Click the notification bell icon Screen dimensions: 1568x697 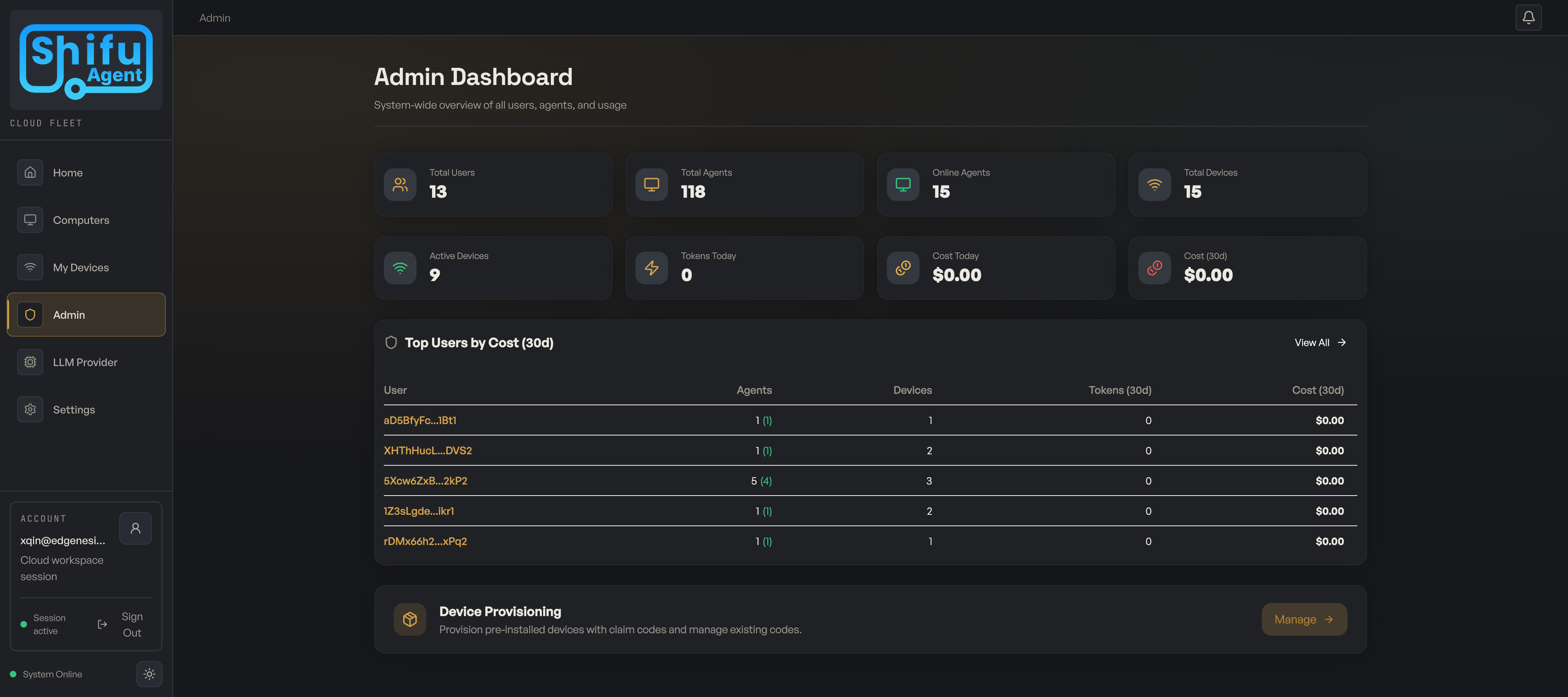[1528, 17]
